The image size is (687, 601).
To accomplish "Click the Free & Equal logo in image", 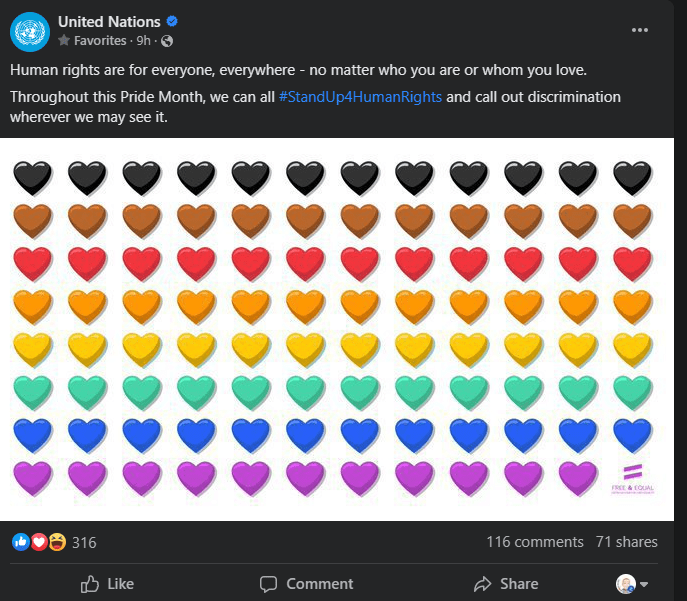I will pyautogui.click(x=631, y=478).
